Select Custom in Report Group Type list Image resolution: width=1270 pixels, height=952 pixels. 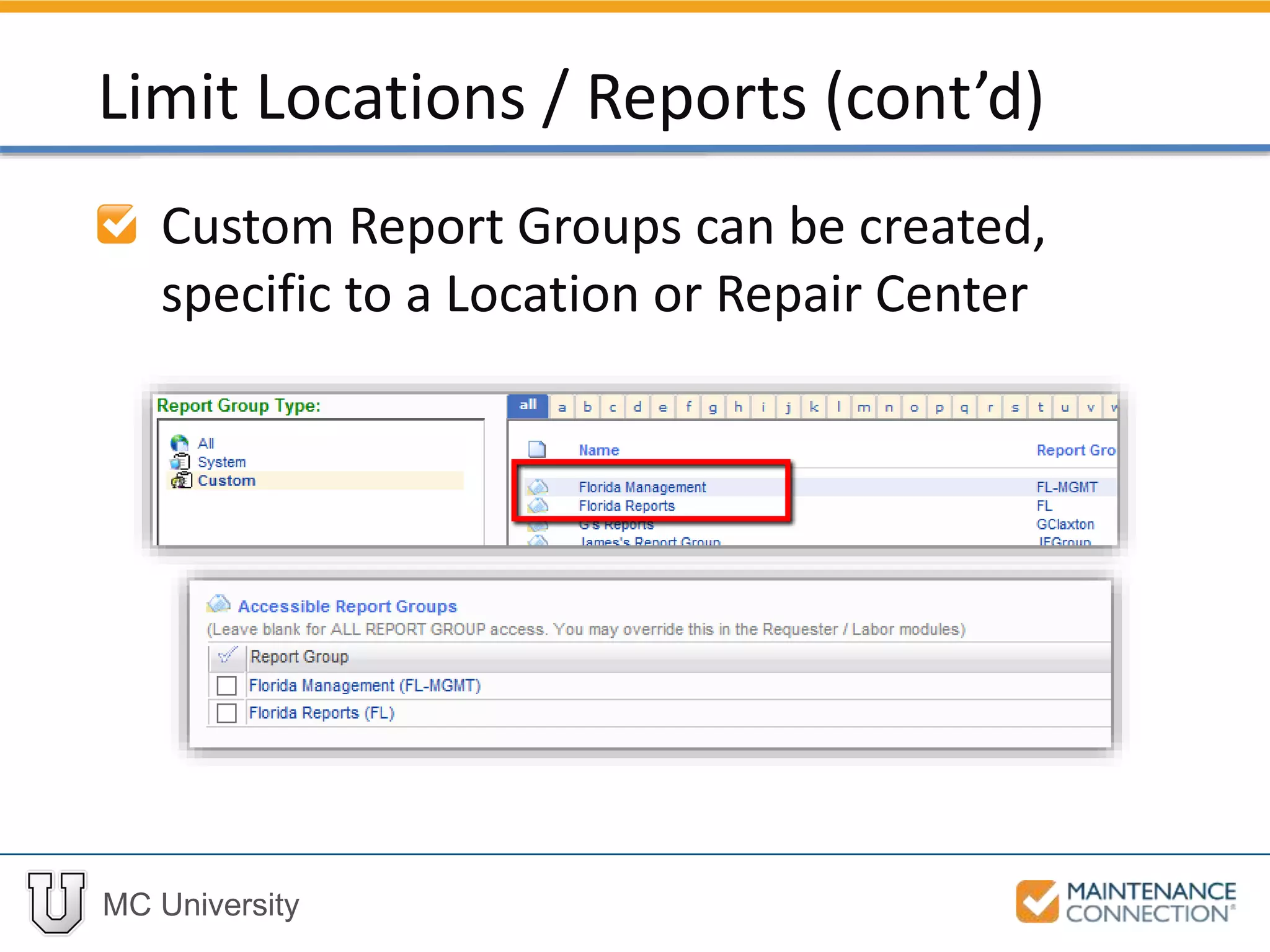pyautogui.click(x=226, y=480)
